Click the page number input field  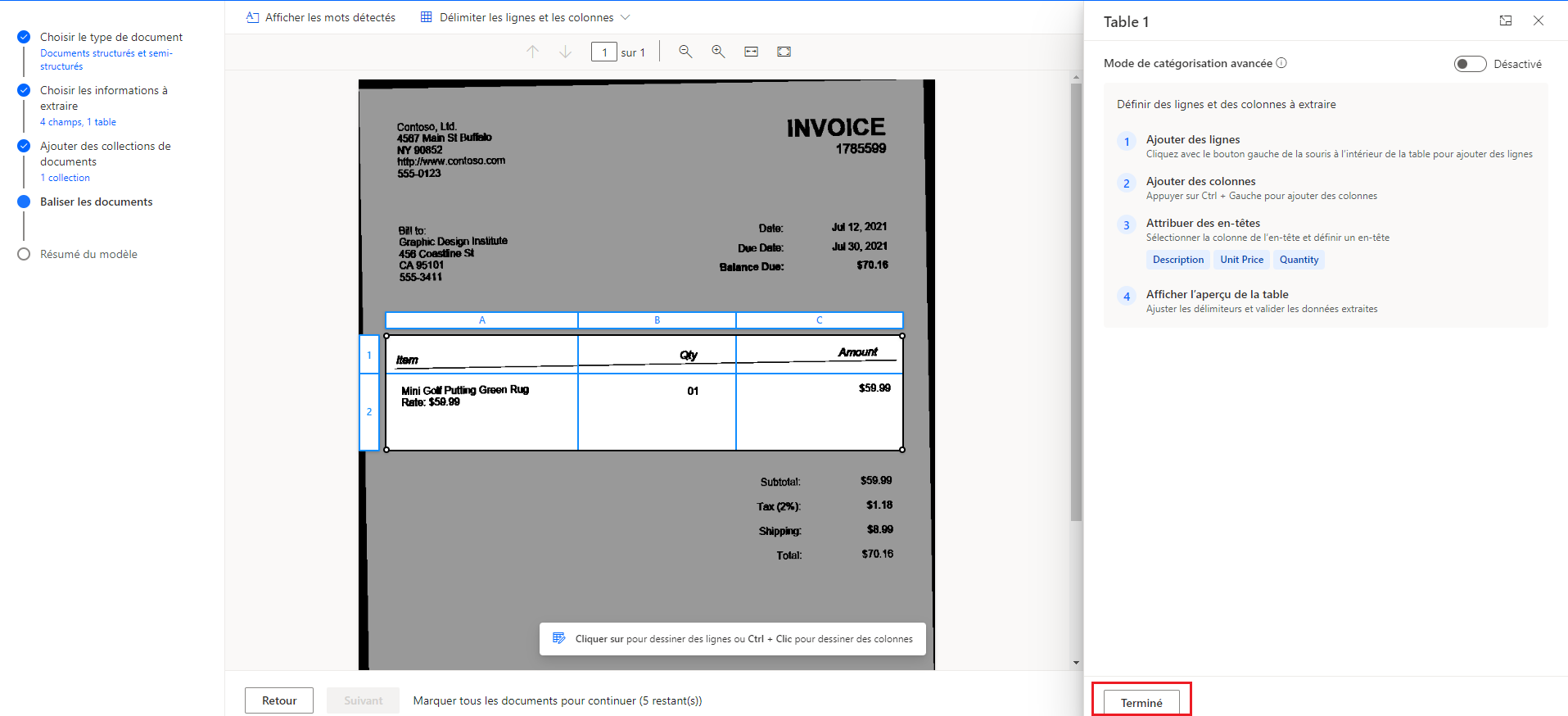click(x=604, y=52)
